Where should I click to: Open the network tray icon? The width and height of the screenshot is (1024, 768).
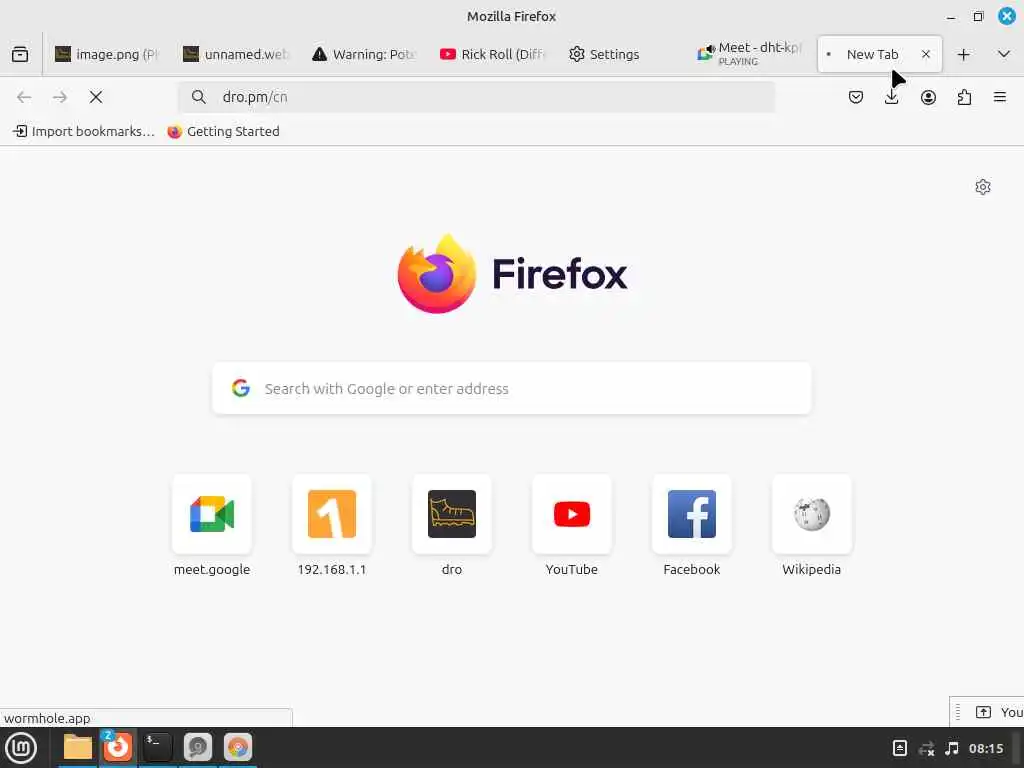(x=926, y=748)
